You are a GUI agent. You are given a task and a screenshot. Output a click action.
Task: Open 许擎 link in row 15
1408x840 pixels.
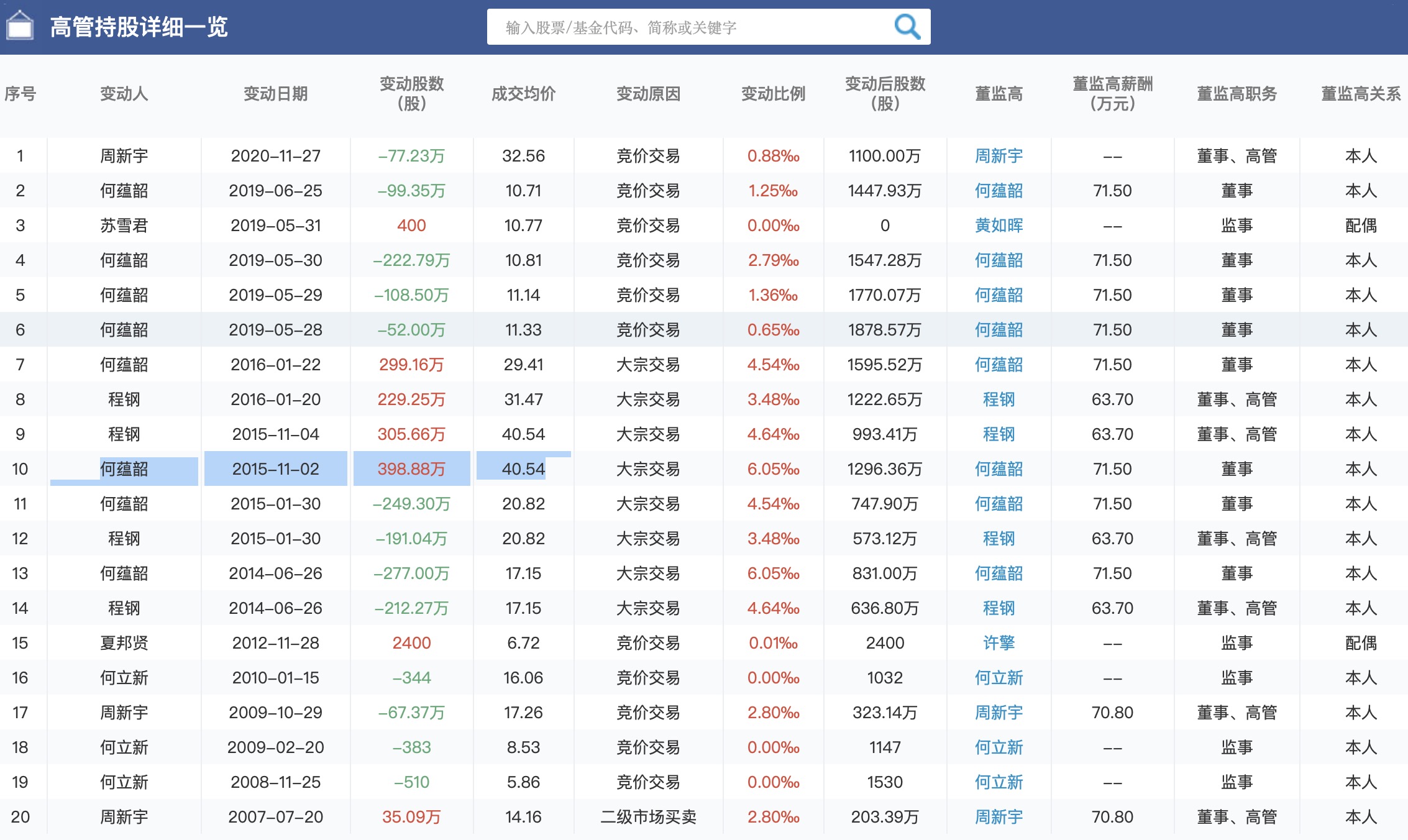point(998,643)
